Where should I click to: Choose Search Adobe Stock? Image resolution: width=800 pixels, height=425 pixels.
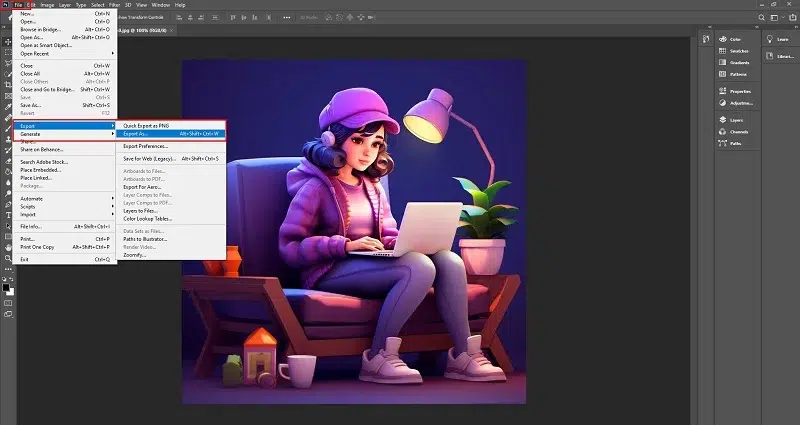(x=65, y=162)
